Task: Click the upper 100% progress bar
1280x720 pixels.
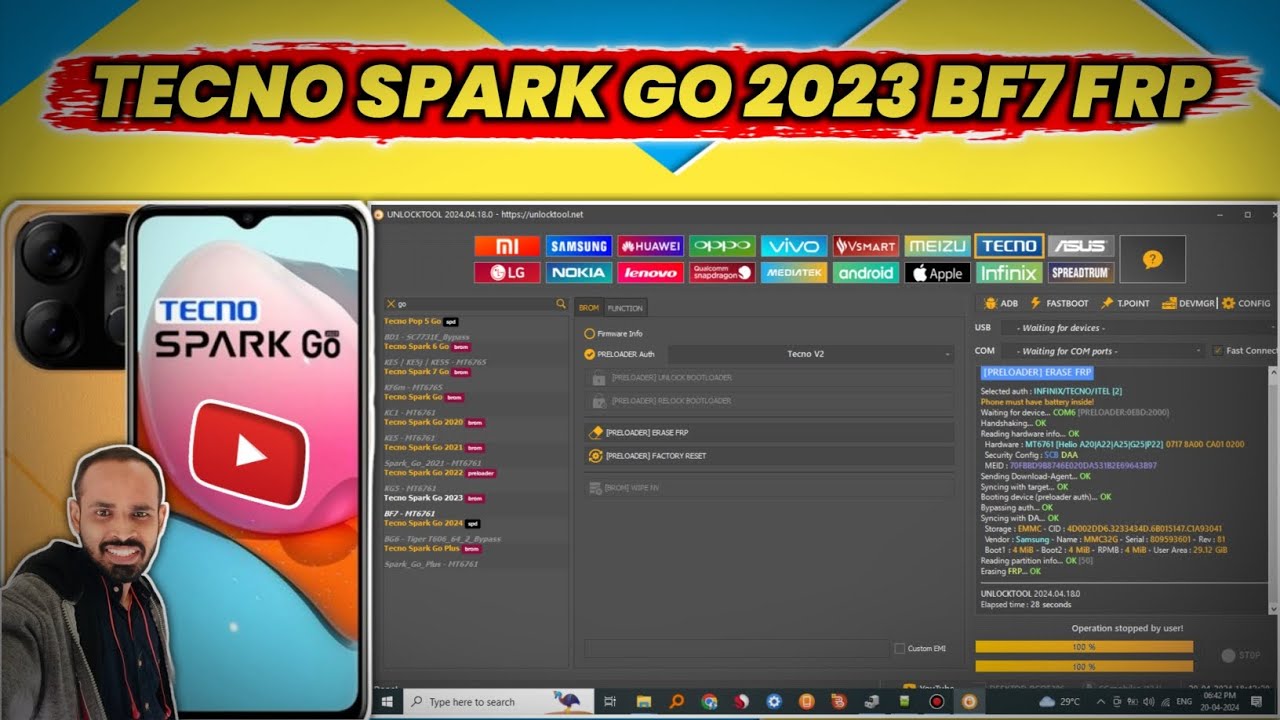Action: (x=1084, y=647)
